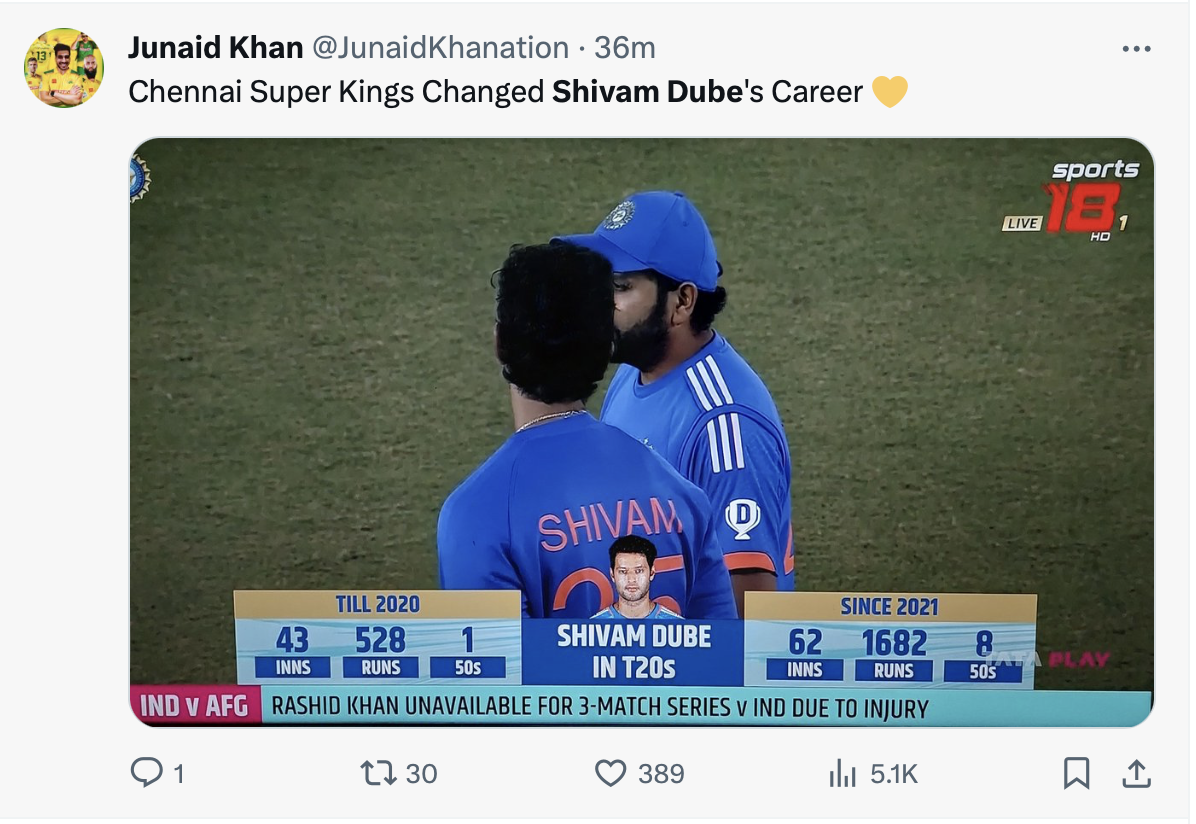Image resolution: width=1196 pixels, height=824 pixels.
Task: Open the @JunaidKhanation handle link
Action: pyautogui.click(x=441, y=47)
